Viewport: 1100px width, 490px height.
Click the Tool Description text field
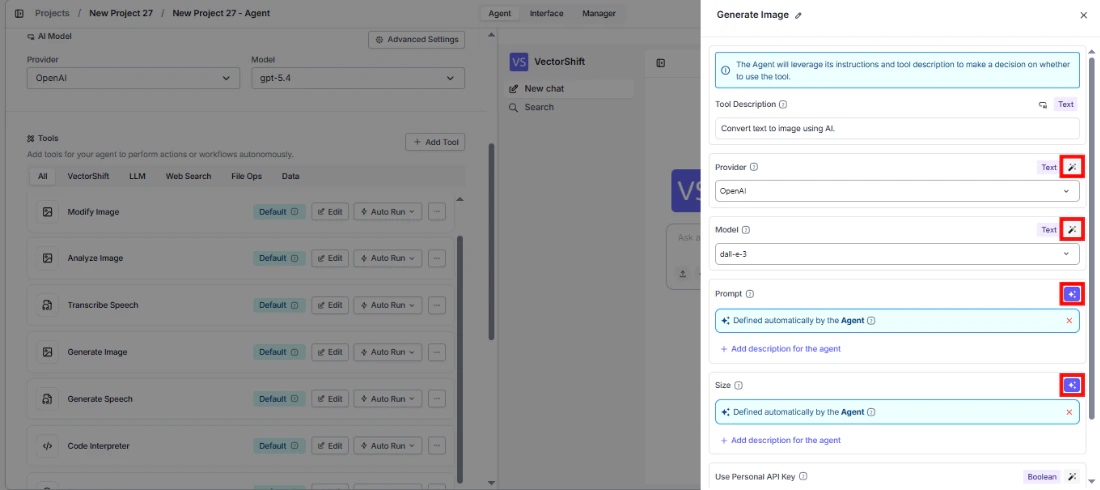click(x=897, y=128)
